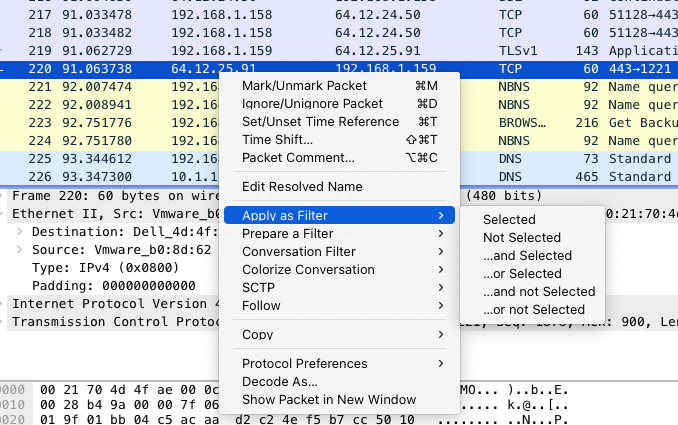
Task: Open the Time Shift dialog
Action: tap(277, 140)
